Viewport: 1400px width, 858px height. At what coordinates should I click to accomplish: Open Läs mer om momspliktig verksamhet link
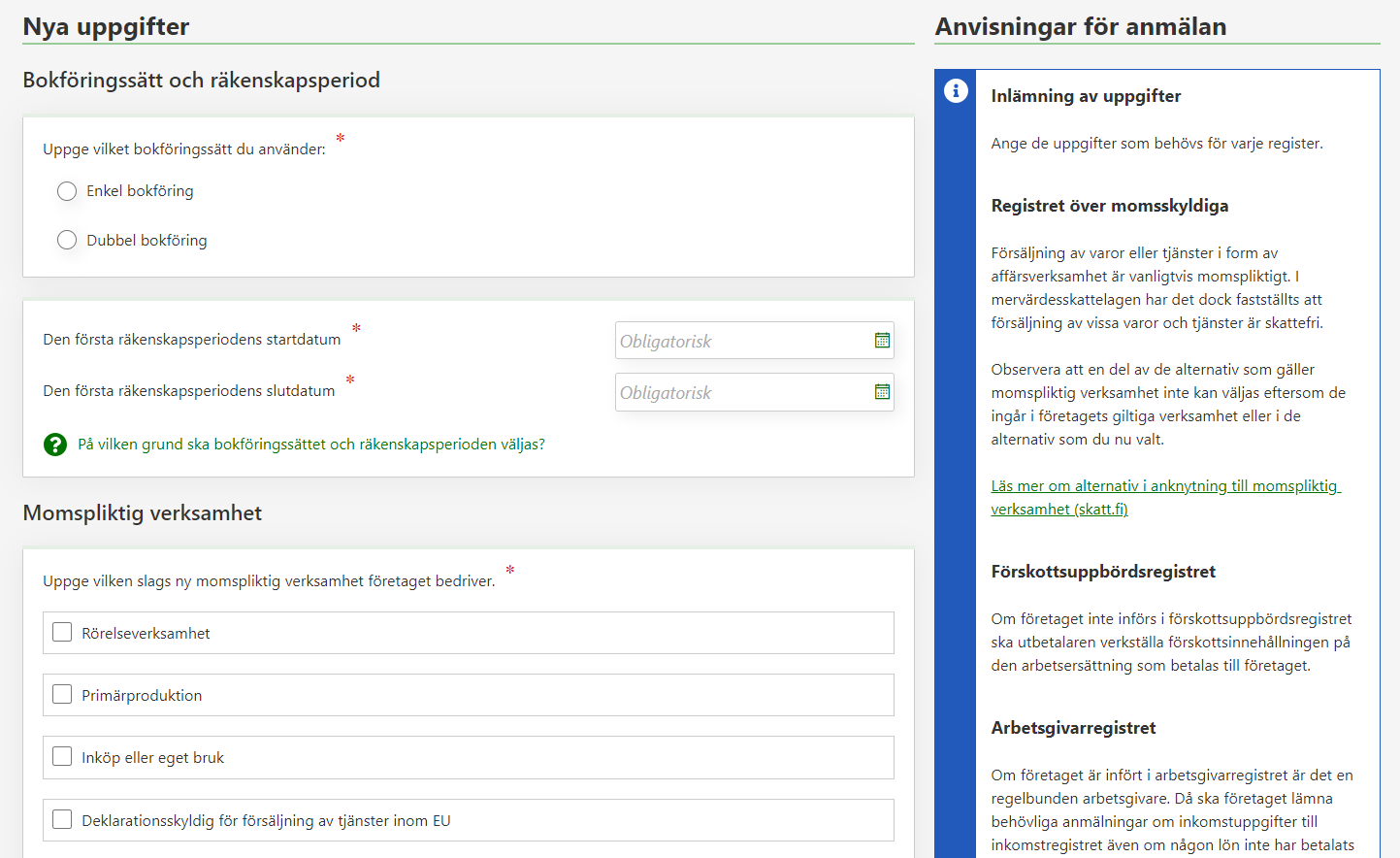click(1164, 497)
